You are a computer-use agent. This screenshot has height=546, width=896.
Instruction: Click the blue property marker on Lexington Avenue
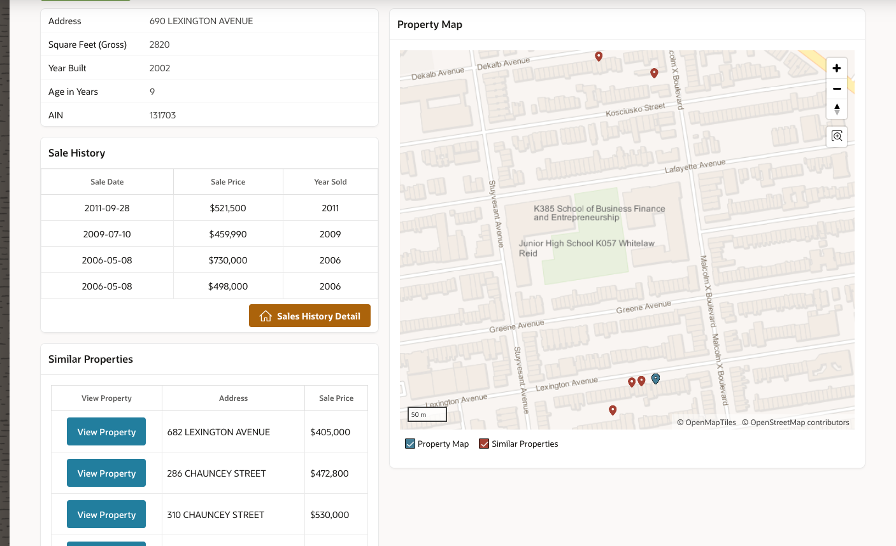coord(655,378)
